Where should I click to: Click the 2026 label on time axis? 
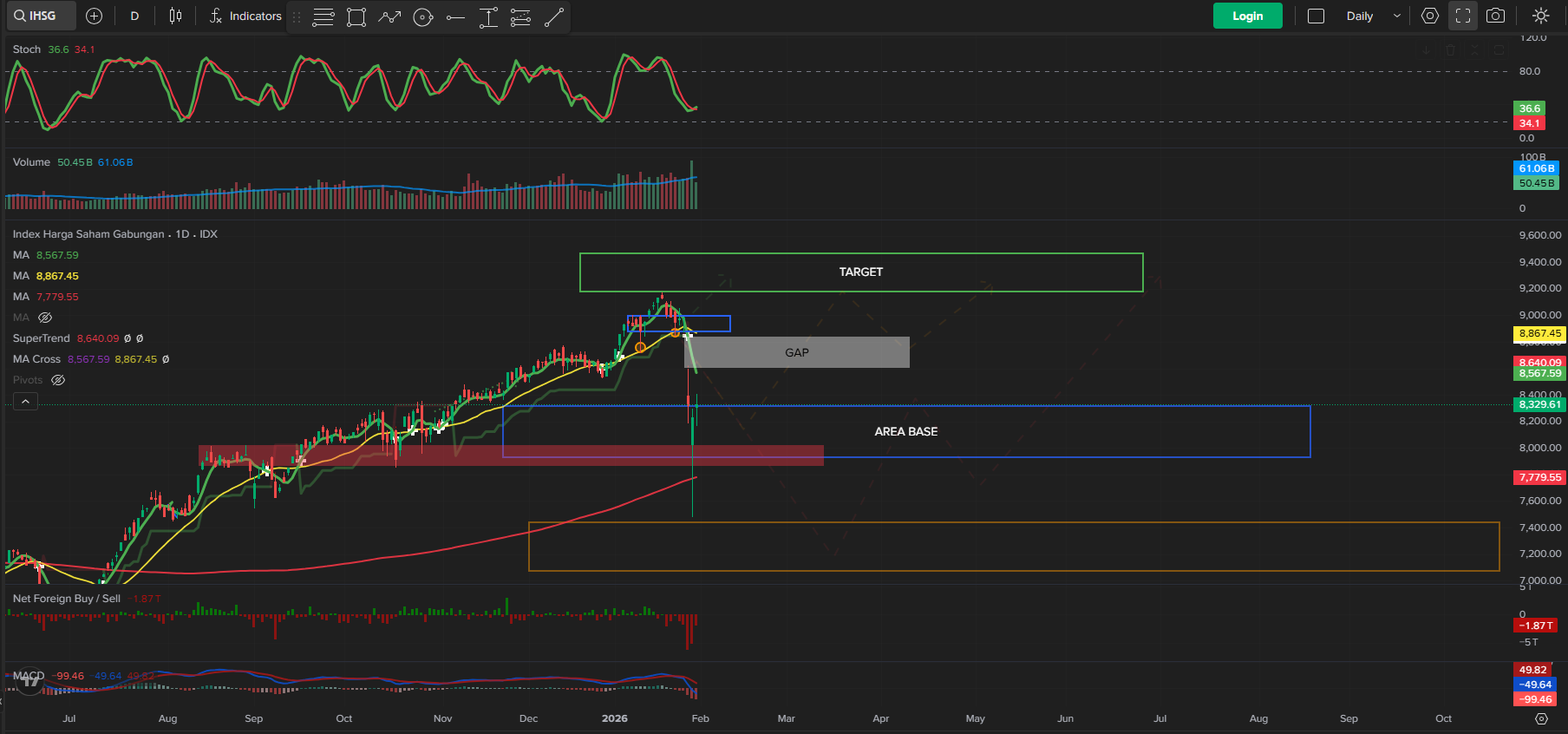(615, 718)
